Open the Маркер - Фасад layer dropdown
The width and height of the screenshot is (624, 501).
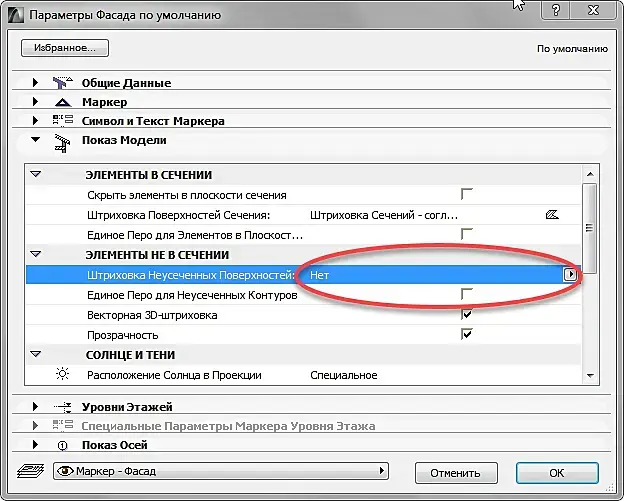pos(382,471)
